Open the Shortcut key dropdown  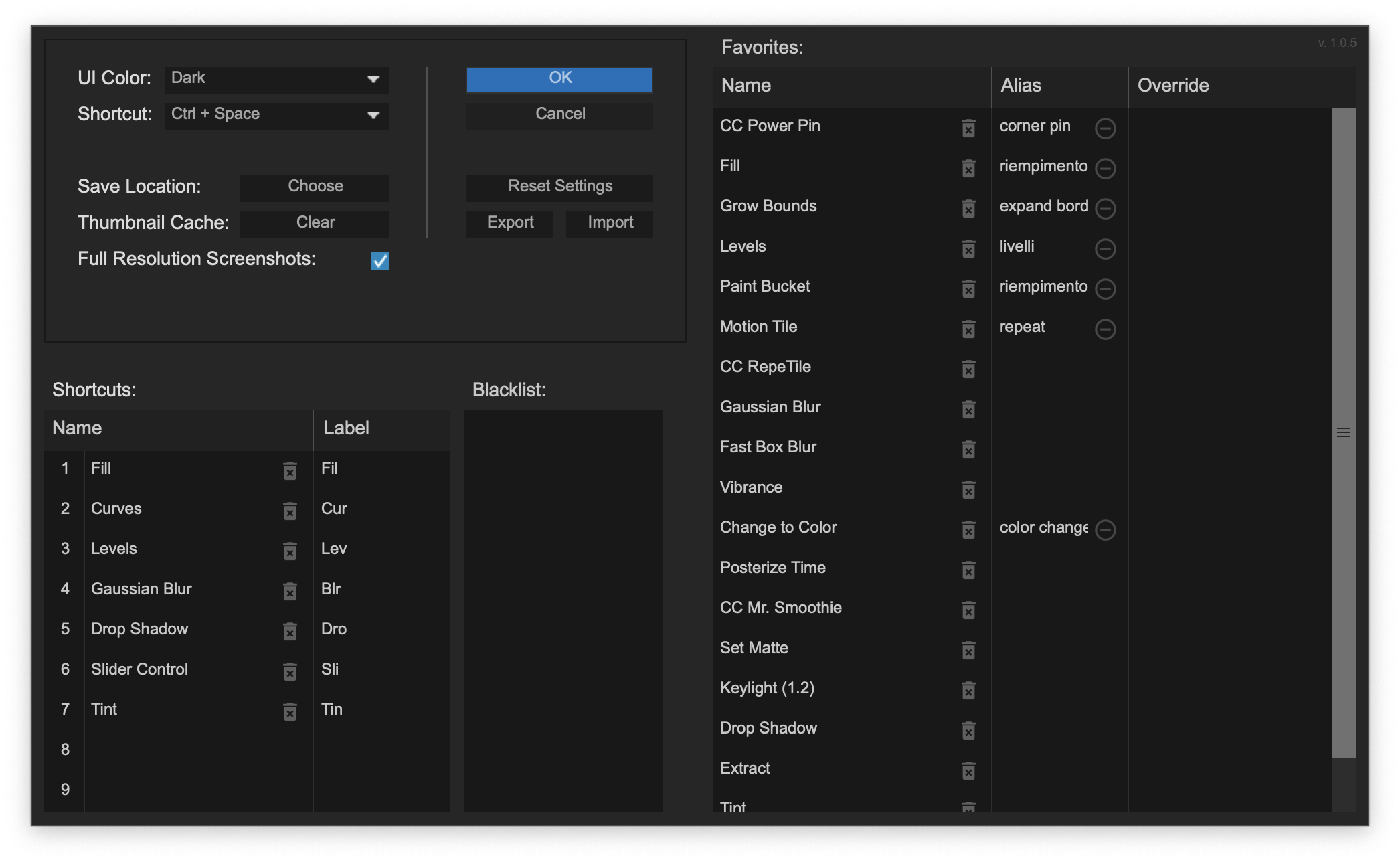click(277, 115)
